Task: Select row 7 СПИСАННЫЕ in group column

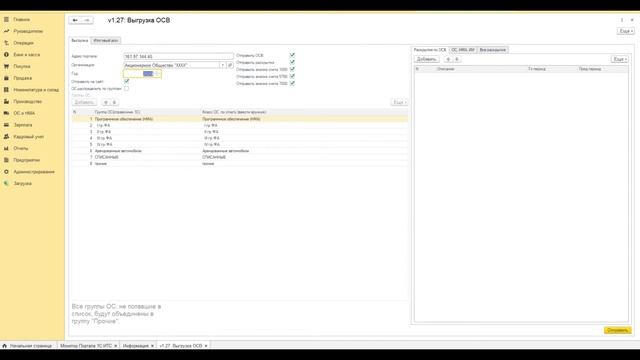Action: (x=106, y=157)
